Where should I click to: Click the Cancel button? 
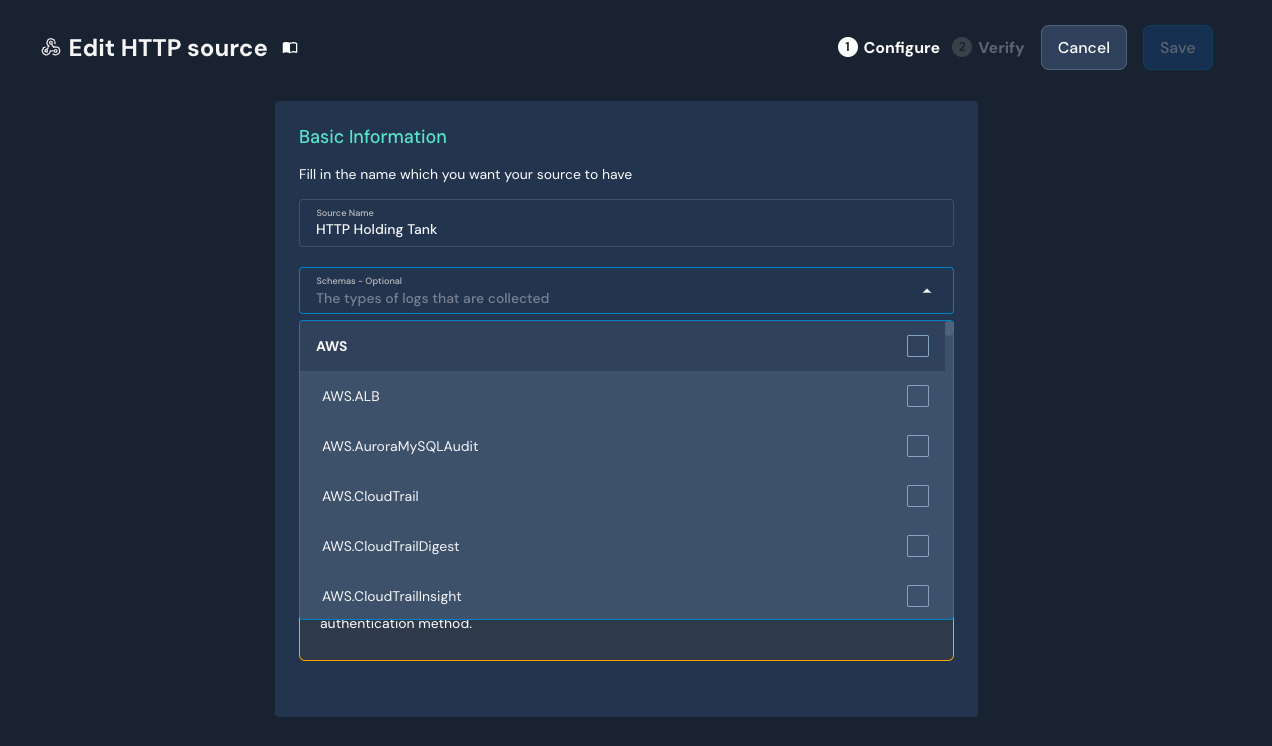[x=1083, y=48]
